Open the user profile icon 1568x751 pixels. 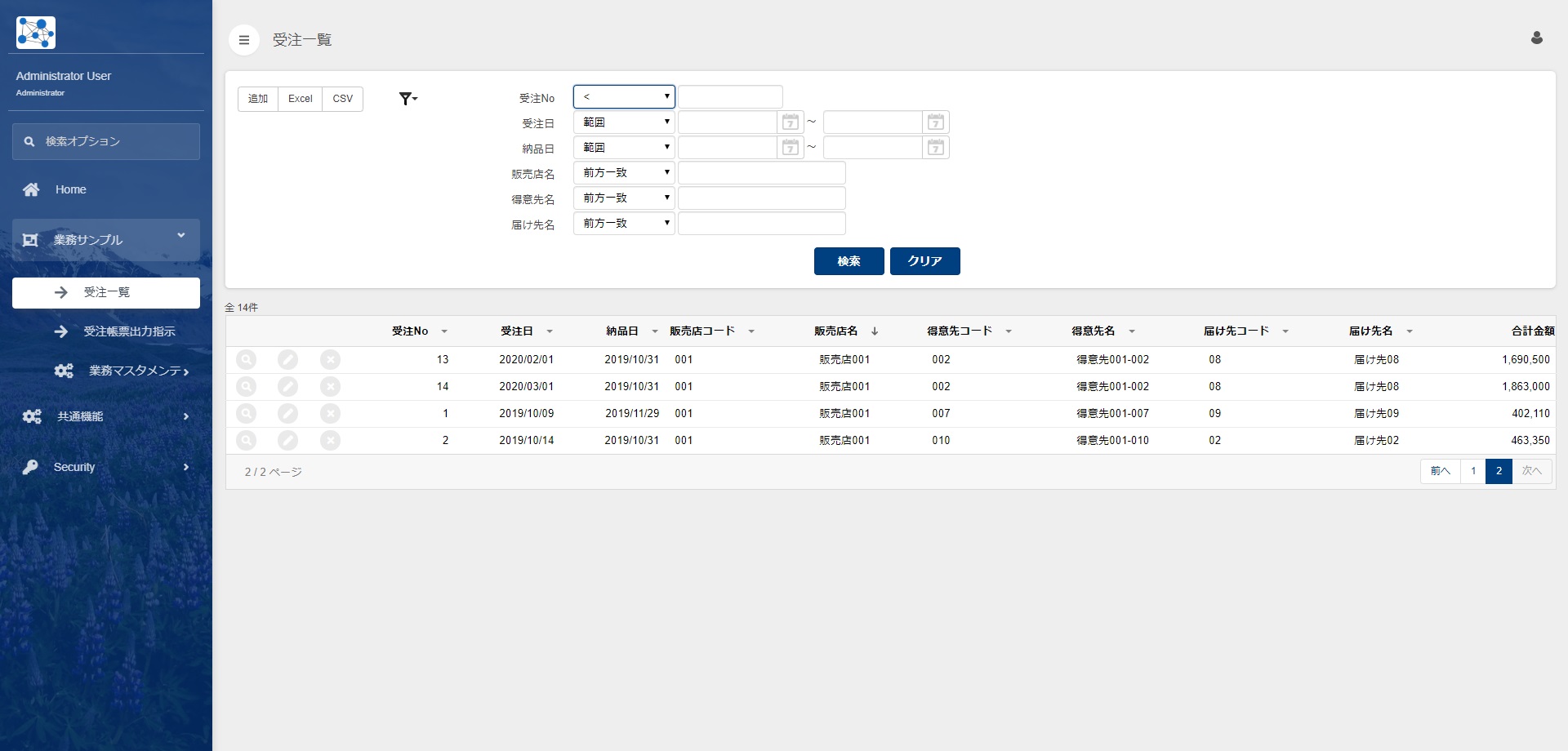[1536, 38]
